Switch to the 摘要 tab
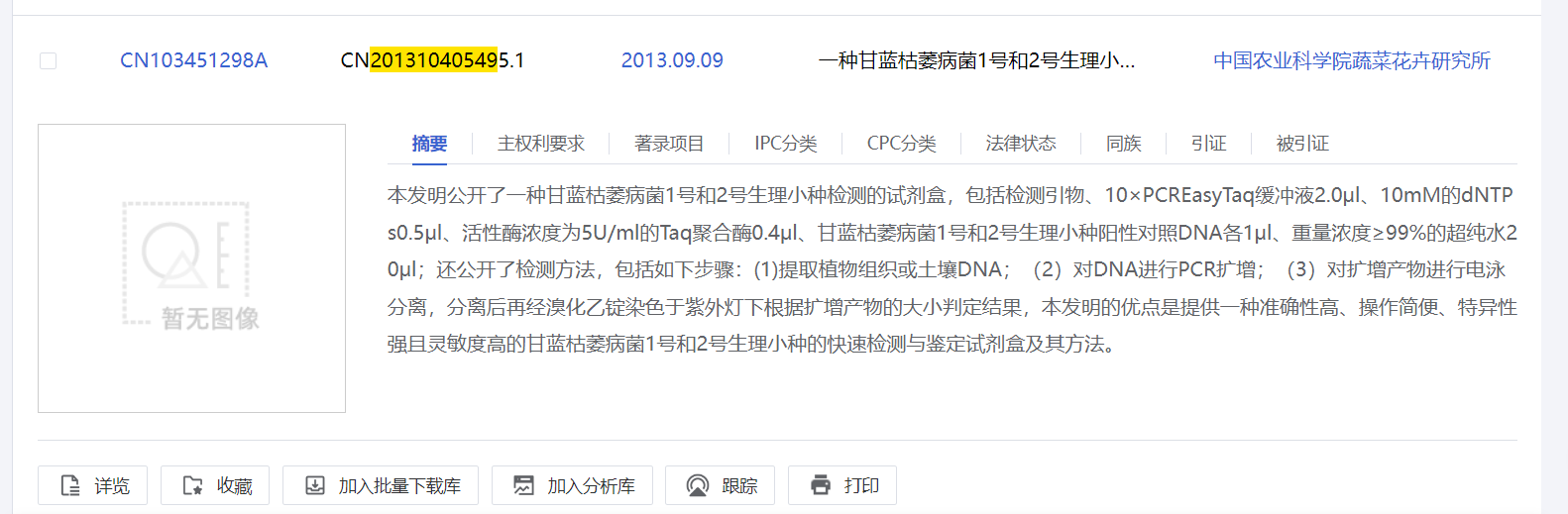Viewport: 1568px width, 514px height. pos(429,144)
